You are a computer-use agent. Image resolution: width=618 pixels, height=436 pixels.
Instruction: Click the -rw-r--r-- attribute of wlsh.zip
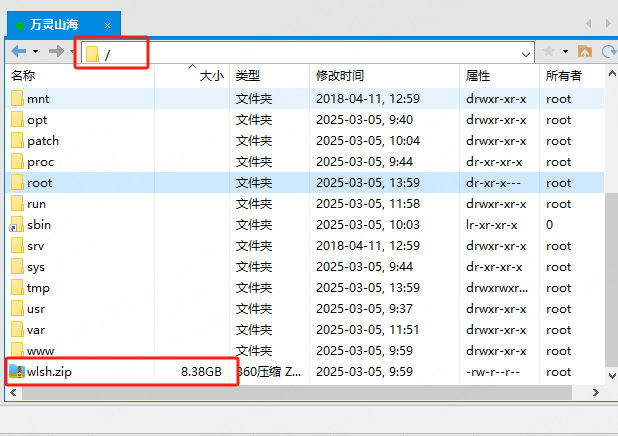(493, 372)
